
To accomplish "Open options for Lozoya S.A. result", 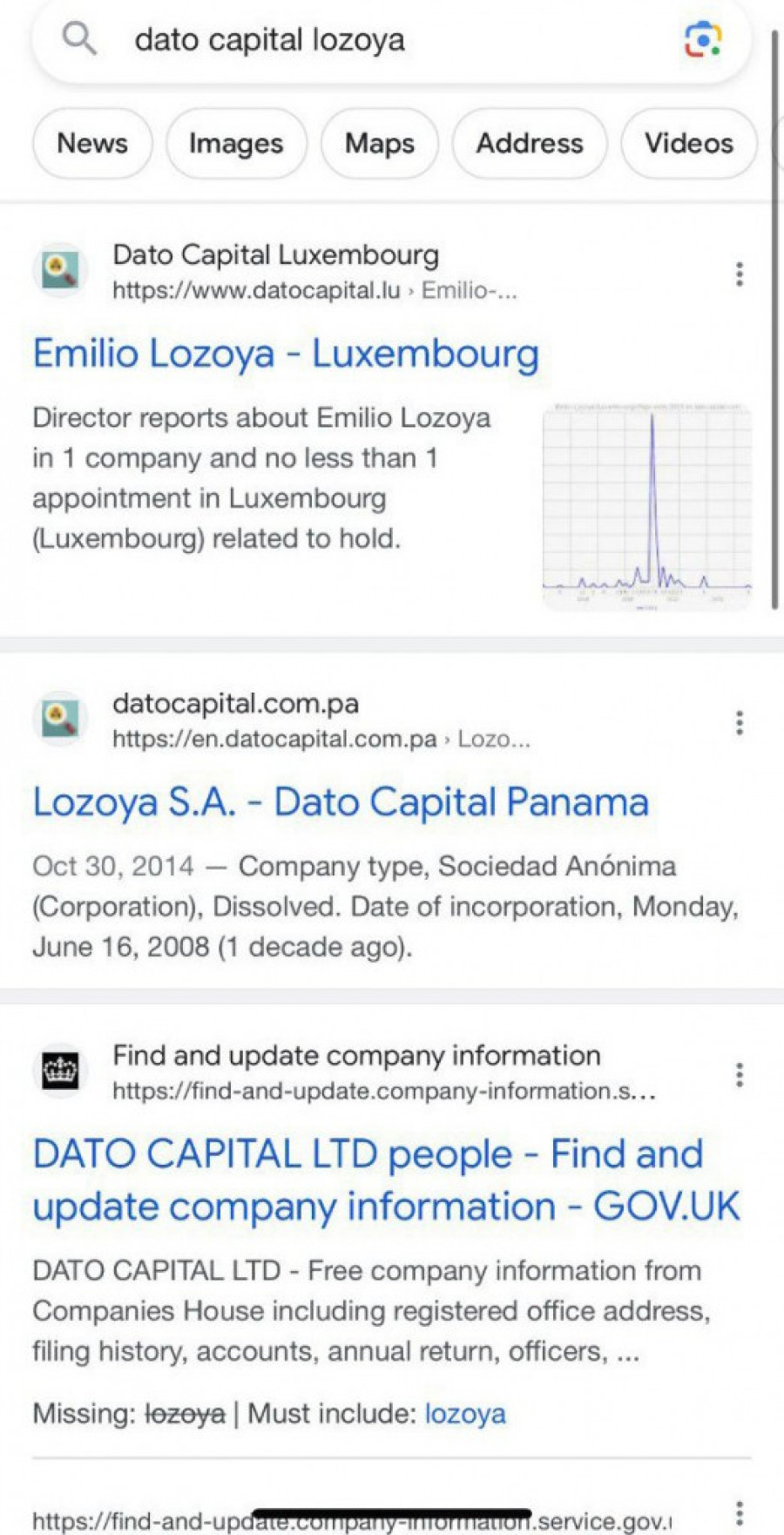I will [739, 722].
